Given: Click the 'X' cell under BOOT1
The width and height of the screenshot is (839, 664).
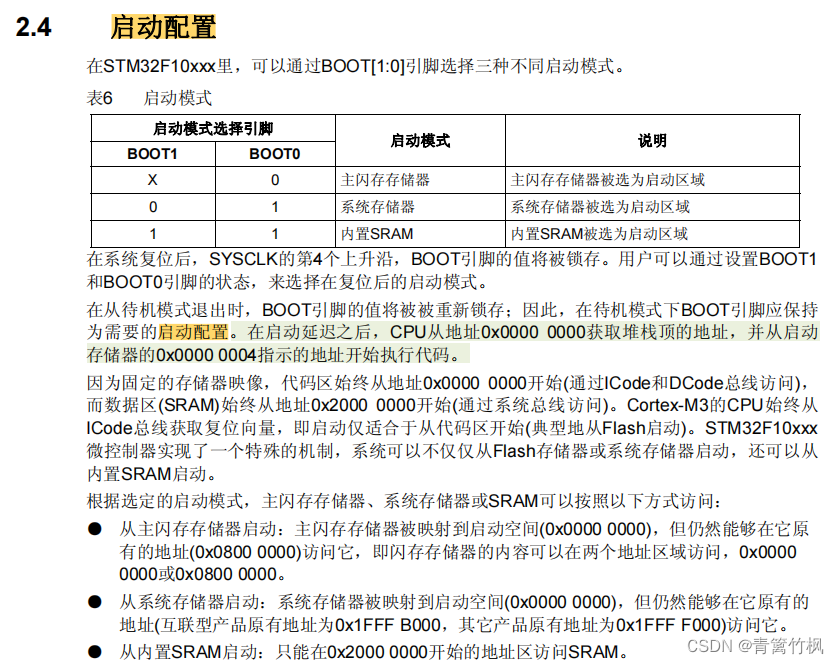Looking at the screenshot, I should 152,180.
